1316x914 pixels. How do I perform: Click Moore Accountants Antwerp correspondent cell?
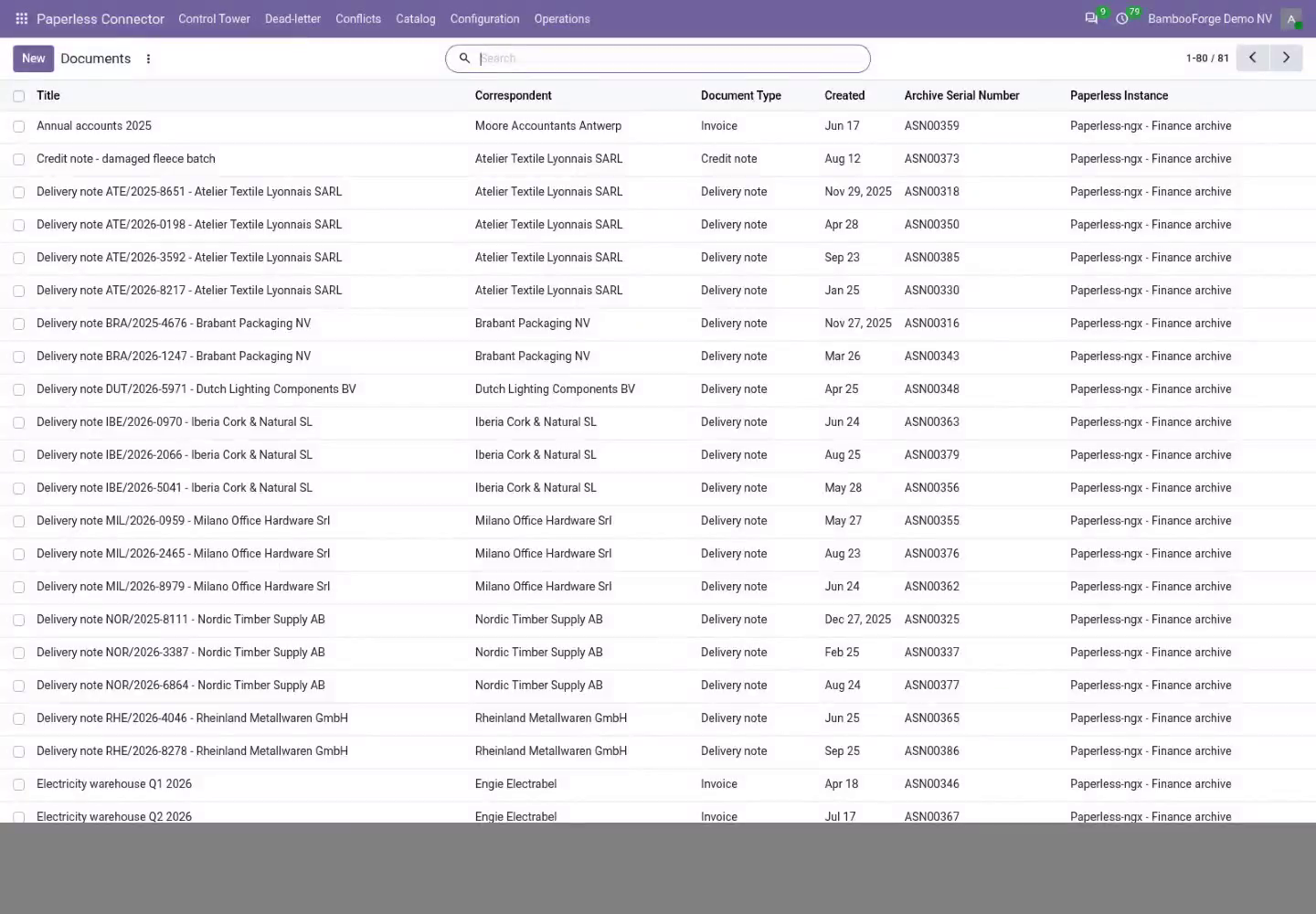pyautogui.click(x=548, y=126)
